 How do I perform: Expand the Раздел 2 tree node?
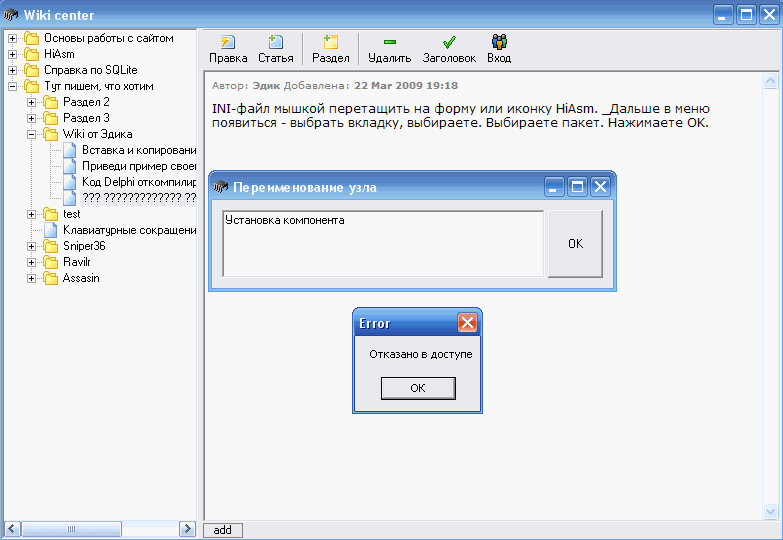coord(32,102)
